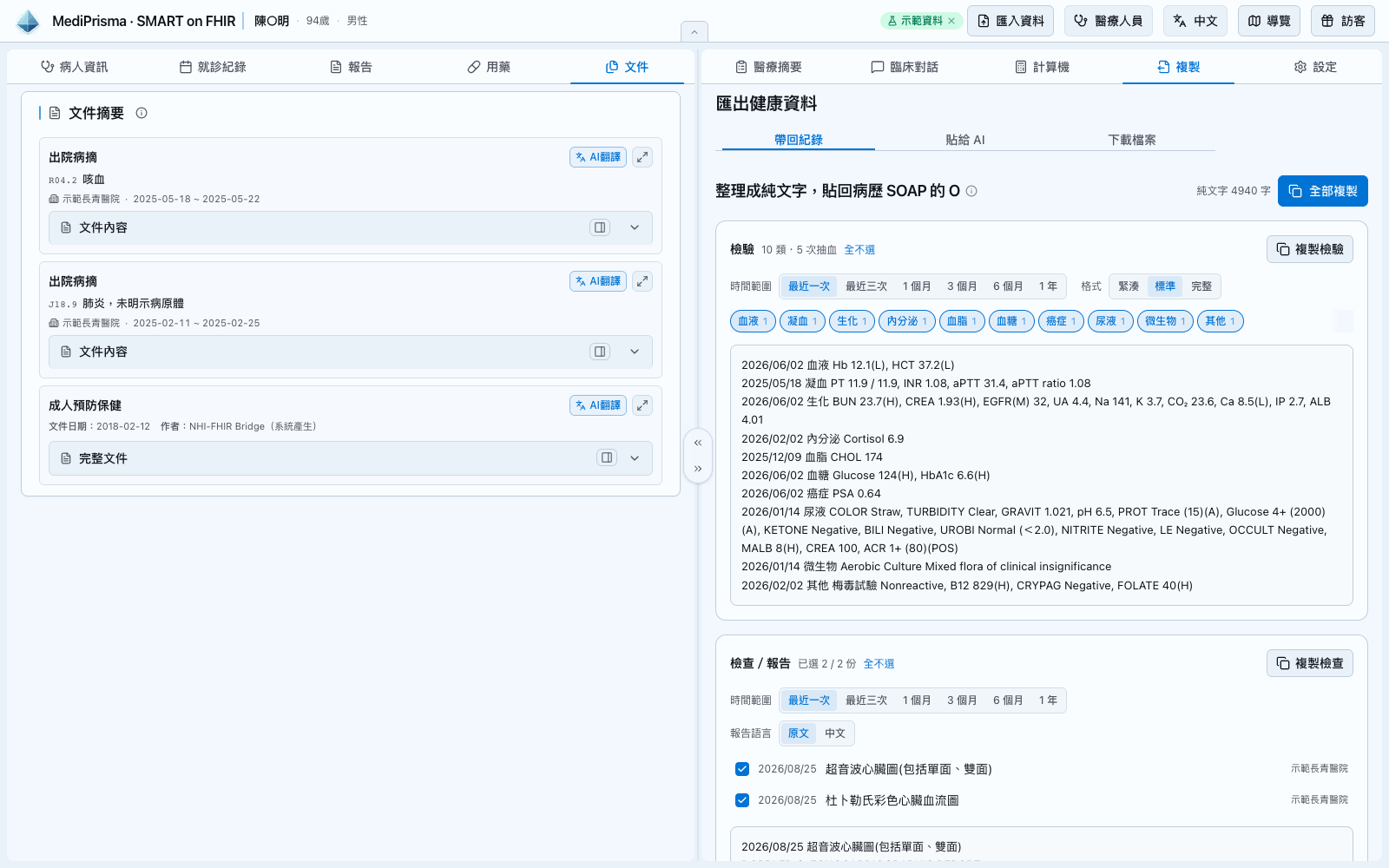The image size is (1389, 868).
Task: Toggle the 內分泌 lab category chip
Action: [x=907, y=321]
